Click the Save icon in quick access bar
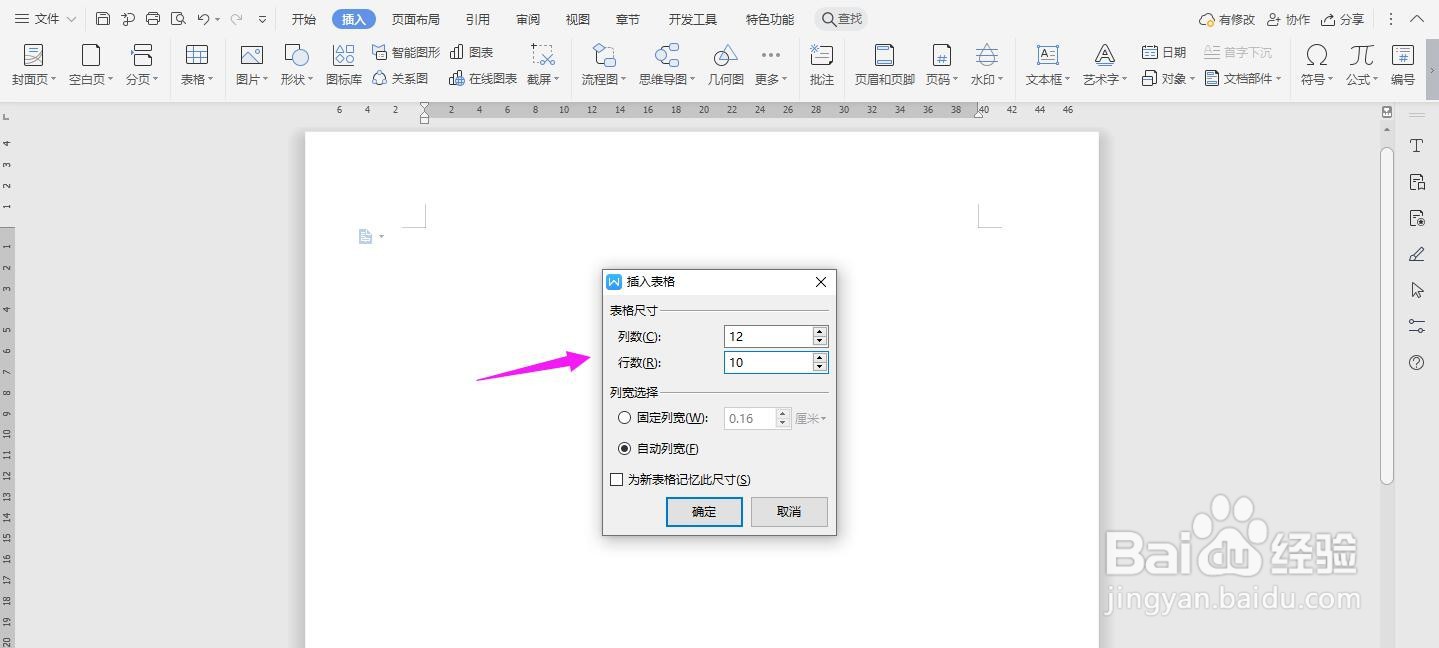The height and width of the screenshot is (648, 1439). click(x=103, y=19)
